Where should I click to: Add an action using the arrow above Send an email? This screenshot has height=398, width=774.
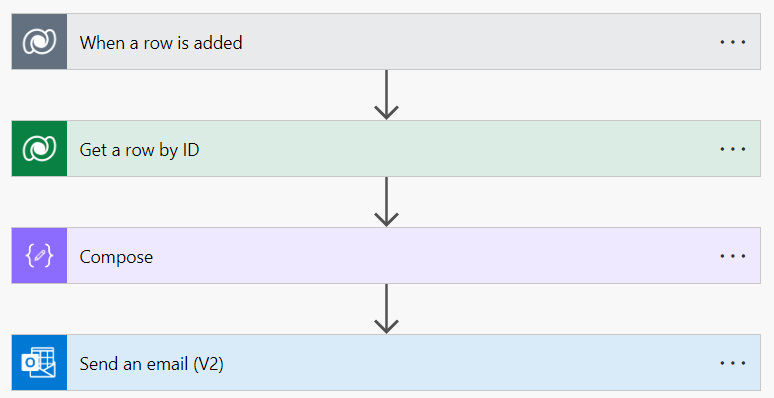point(387,309)
